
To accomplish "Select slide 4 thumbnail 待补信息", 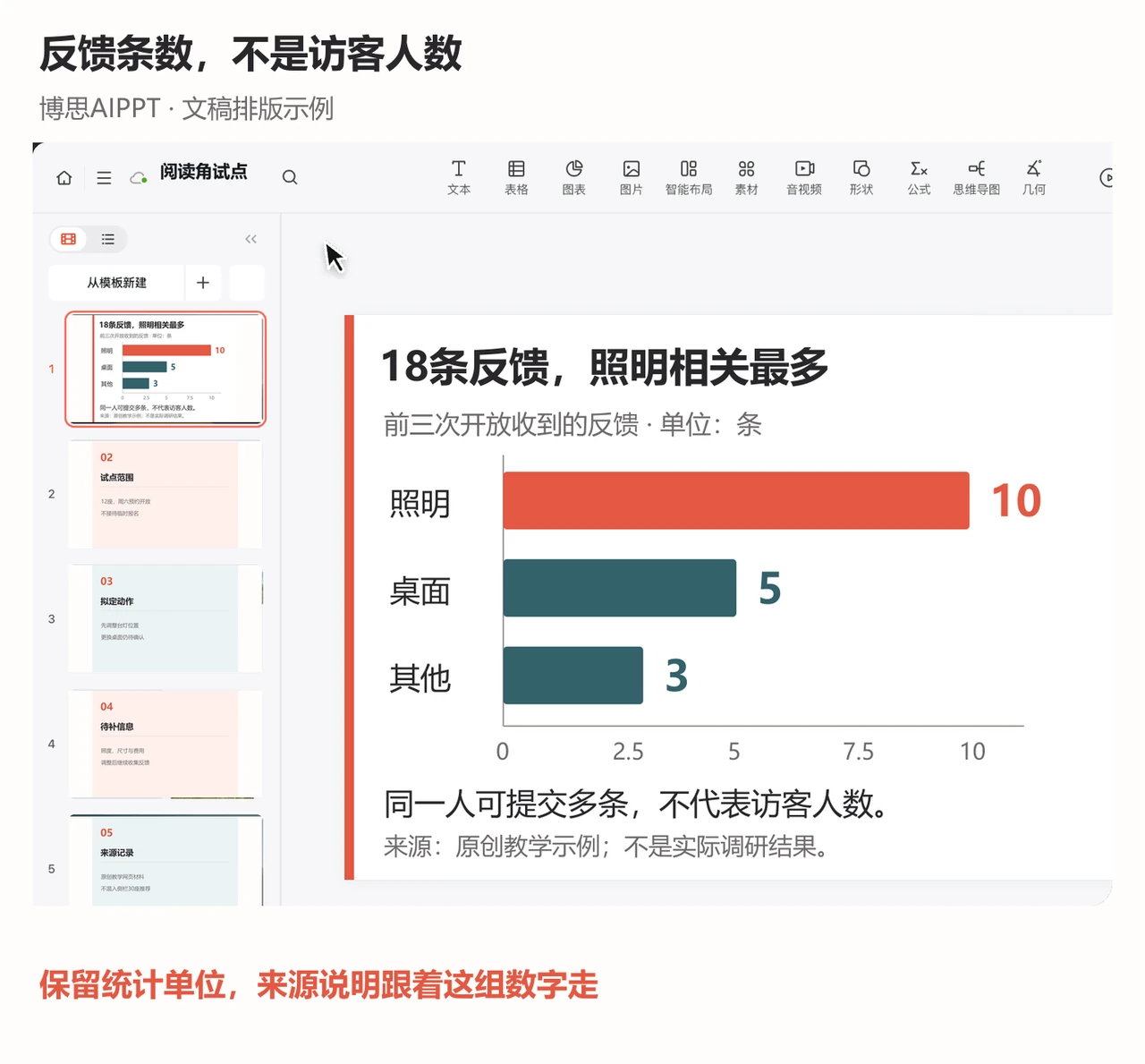I will (165, 744).
